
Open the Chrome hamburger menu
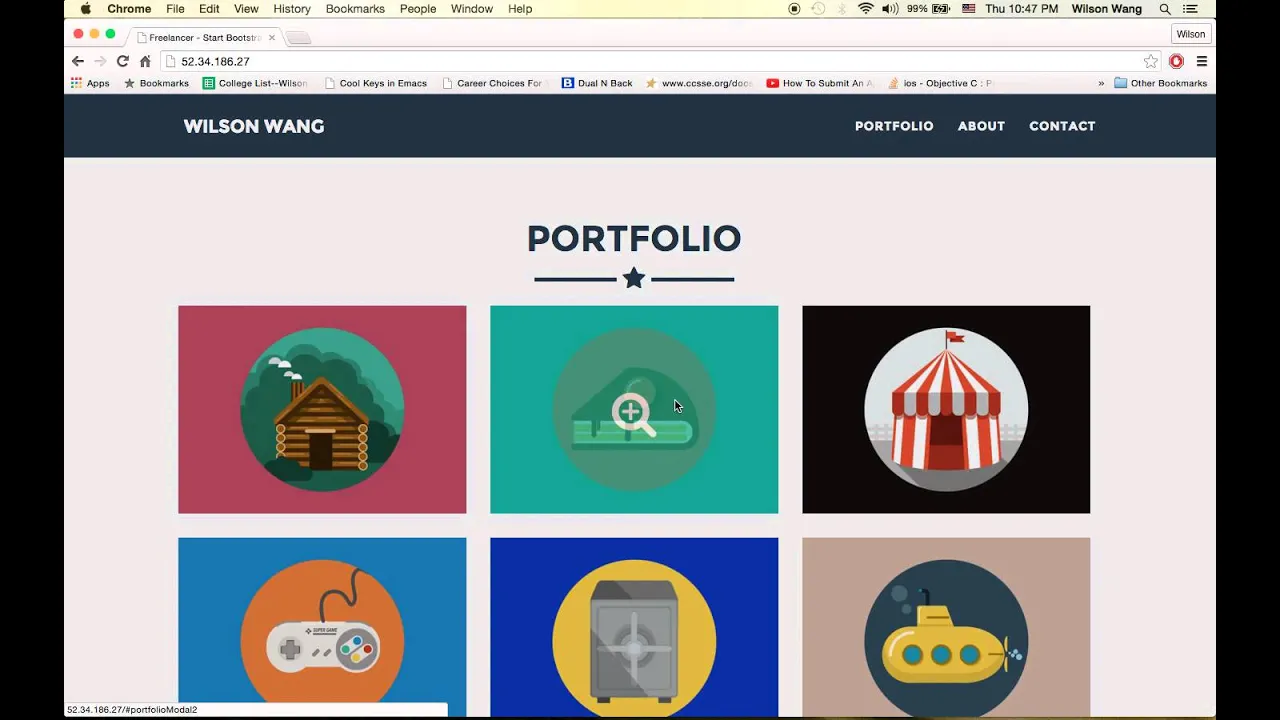coord(1202,61)
